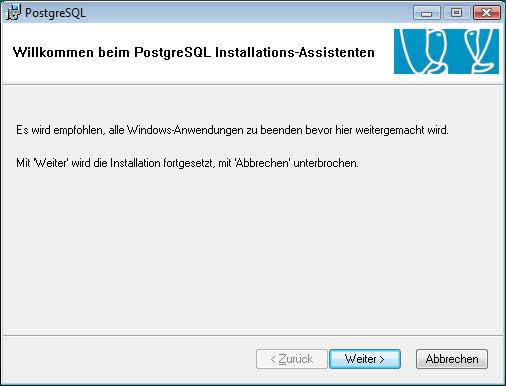Click the 'Es wird empfohlen' text line

pyautogui.click(x=232, y=130)
